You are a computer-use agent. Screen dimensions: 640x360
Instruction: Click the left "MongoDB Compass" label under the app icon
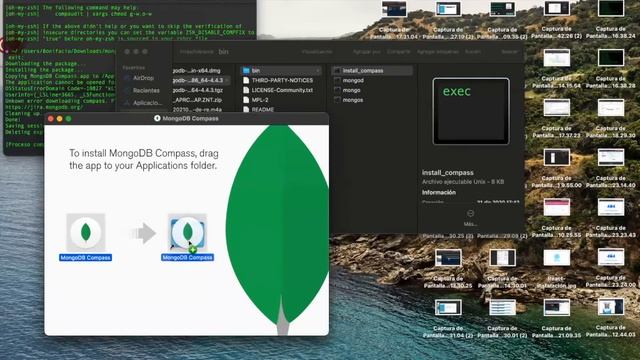[x=85, y=258]
